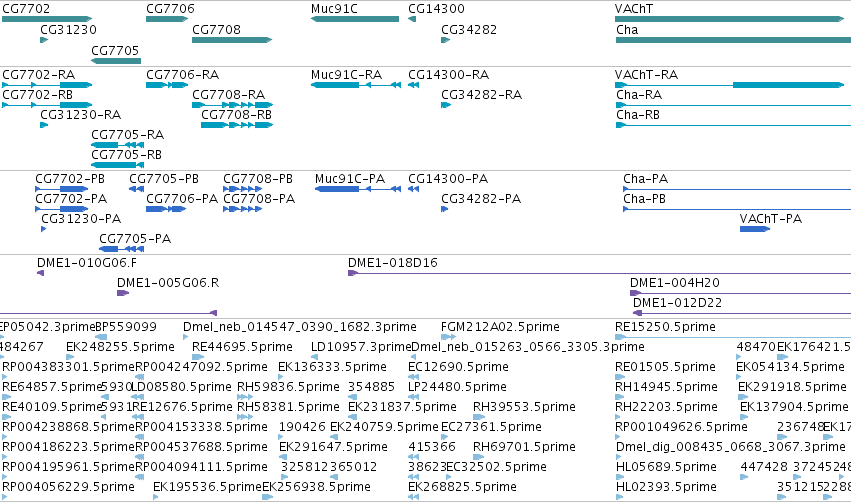Viewport: 851px width, 502px height.
Task: Select EST Dmel_neb_014547_0390_1682.3prime
Action: pyautogui.click(x=186, y=337)
